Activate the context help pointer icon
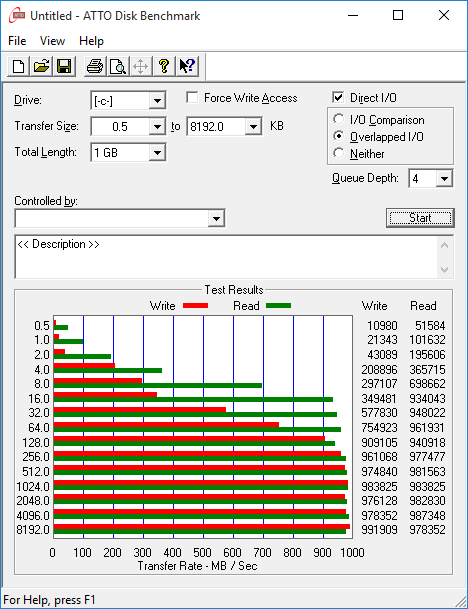 coord(187,66)
